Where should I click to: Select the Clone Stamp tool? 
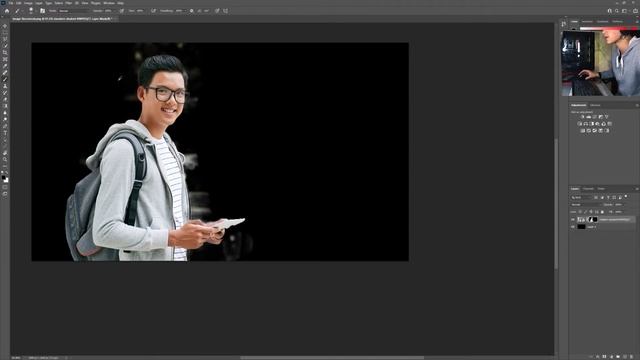[5, 86]
